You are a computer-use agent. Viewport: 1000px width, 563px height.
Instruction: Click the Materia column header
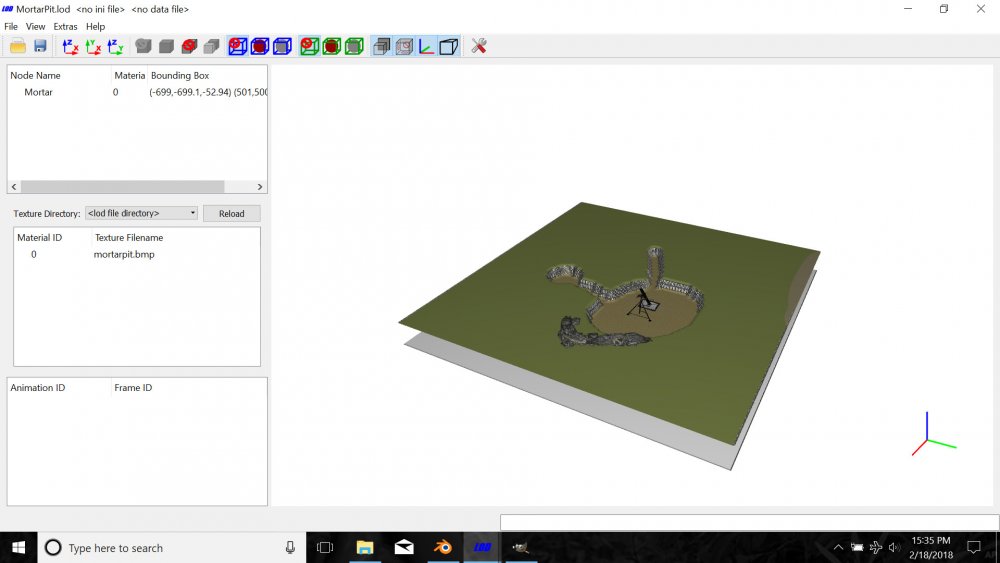click(129, 75)
